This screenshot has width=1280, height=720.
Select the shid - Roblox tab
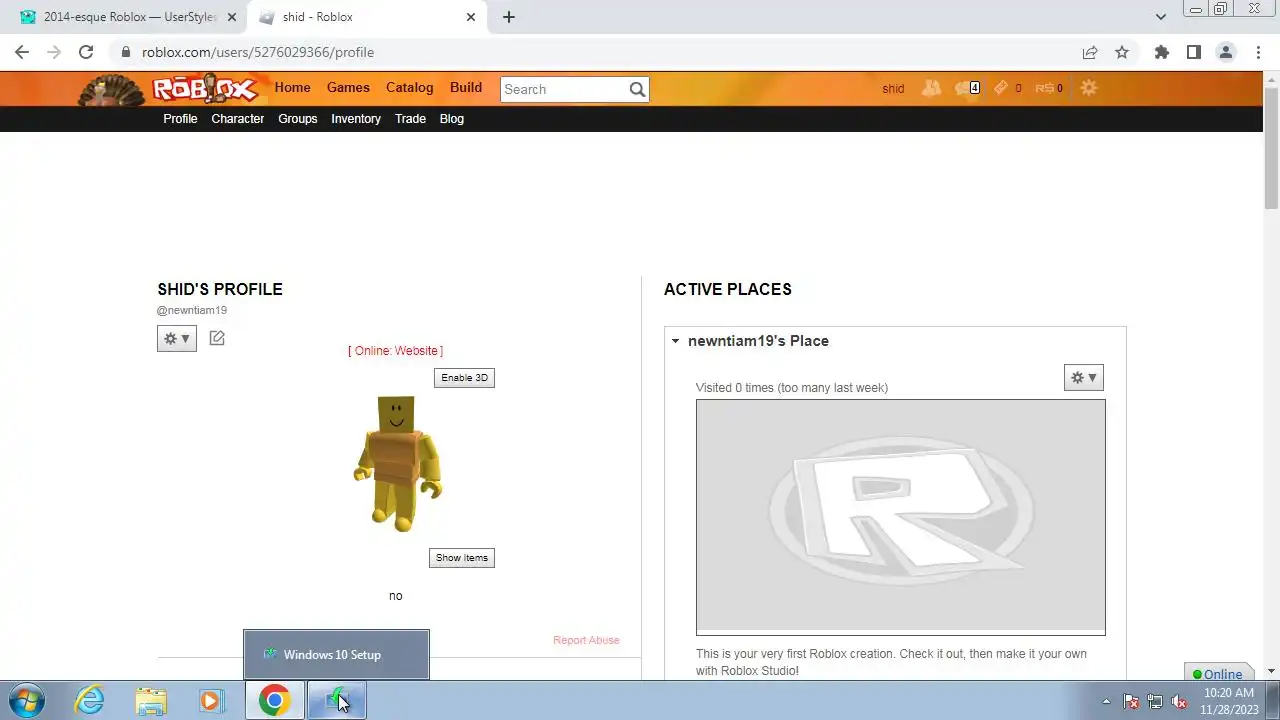[x=368, y=17]
